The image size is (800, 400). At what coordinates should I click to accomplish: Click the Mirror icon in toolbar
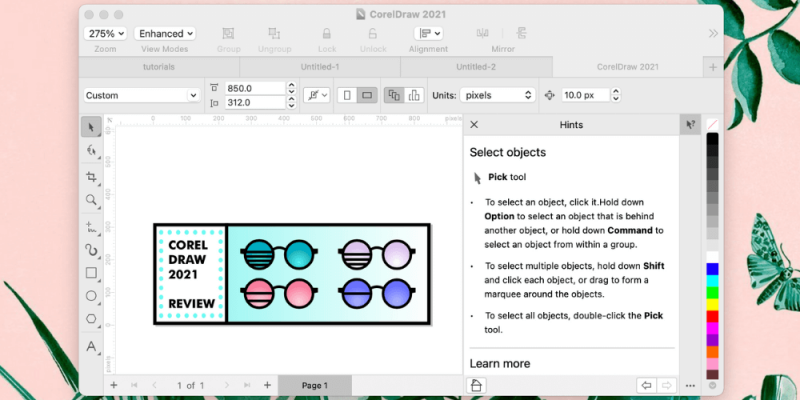tap(503, 33)
